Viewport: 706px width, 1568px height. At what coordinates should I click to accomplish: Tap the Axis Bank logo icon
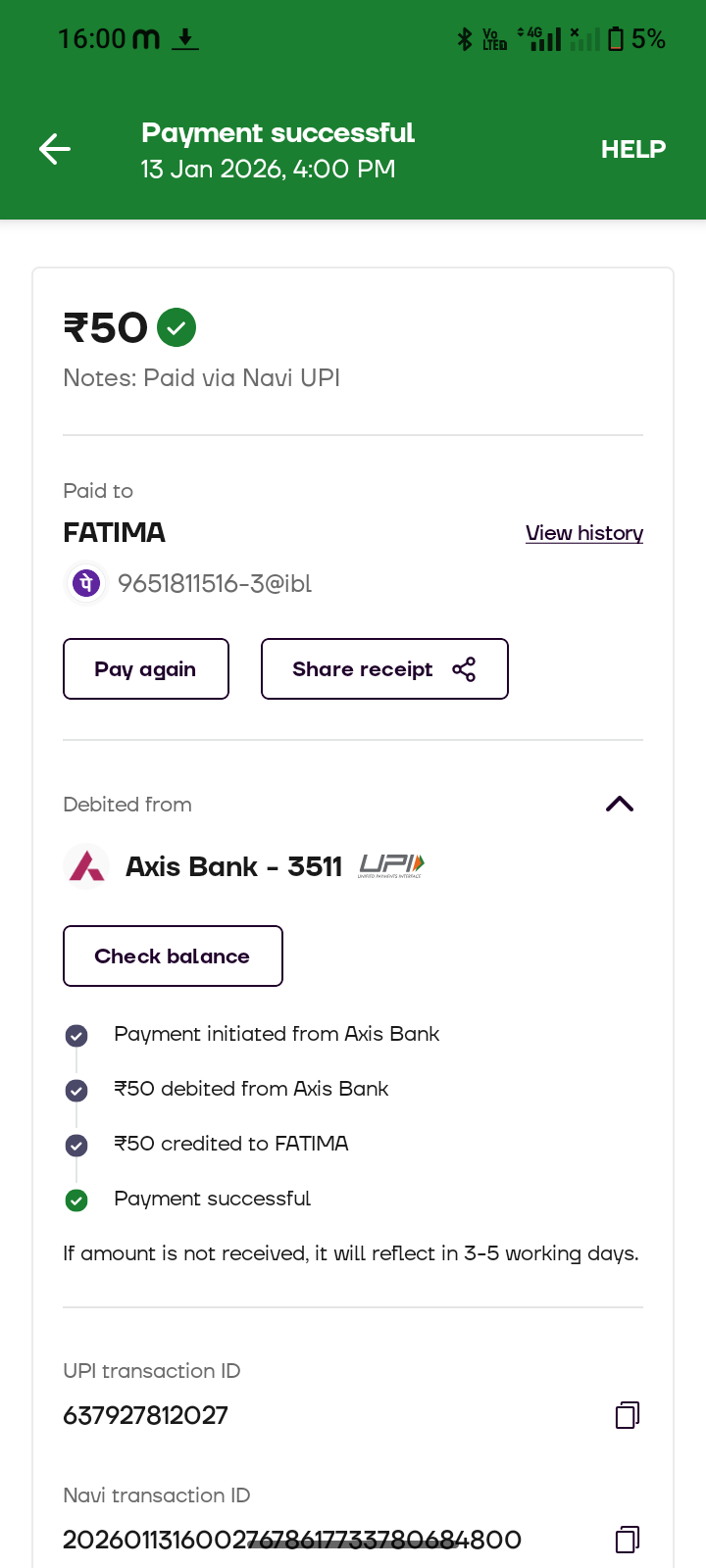tap(86, 866)
